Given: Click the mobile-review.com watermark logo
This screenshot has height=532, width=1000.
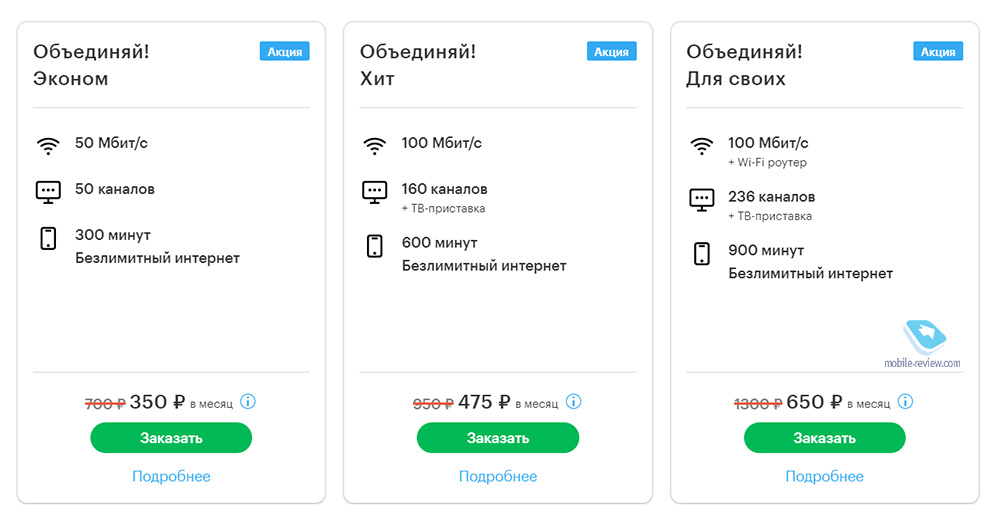Looking at the screenshot, I should tap(923, 344).
